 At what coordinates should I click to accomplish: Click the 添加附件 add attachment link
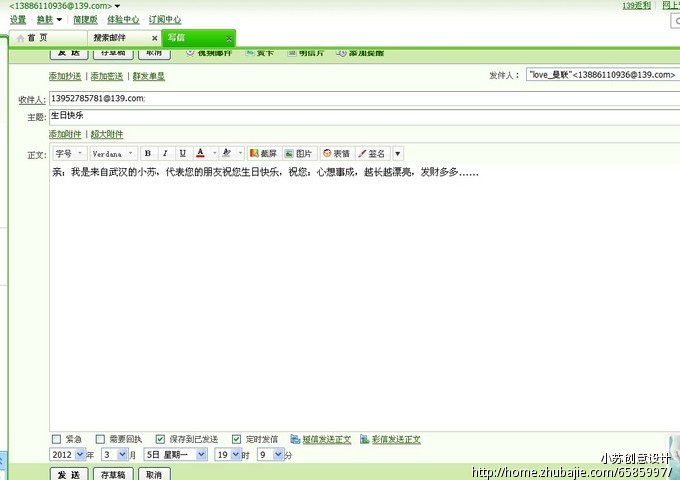65,134
